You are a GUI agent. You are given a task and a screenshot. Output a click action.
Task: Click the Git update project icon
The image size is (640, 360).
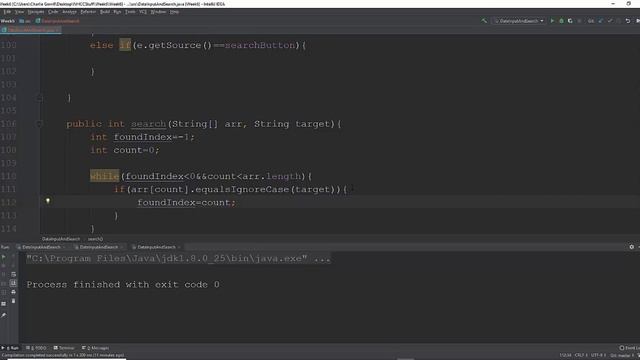[x=591, y=21]
